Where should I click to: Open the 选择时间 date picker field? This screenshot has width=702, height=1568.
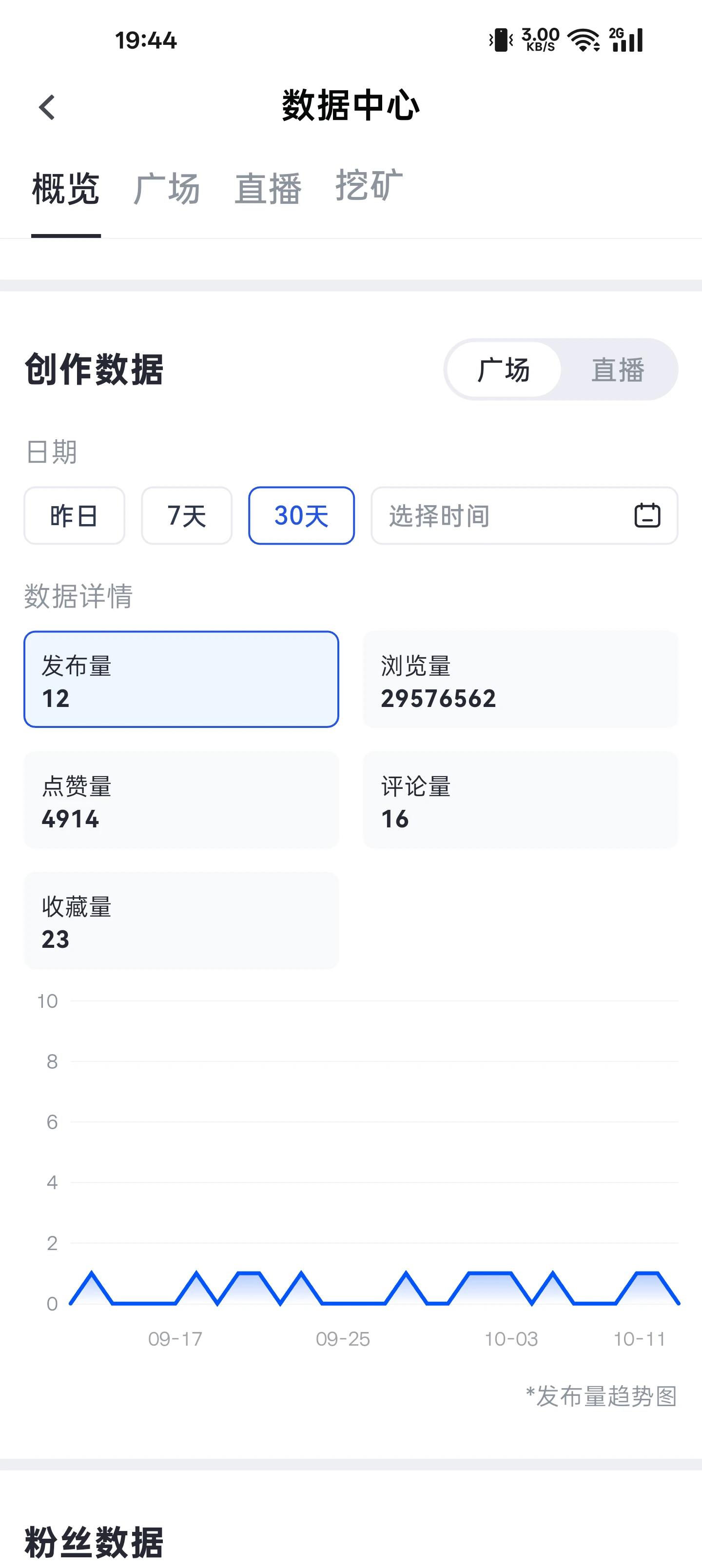tap(524, 515)
